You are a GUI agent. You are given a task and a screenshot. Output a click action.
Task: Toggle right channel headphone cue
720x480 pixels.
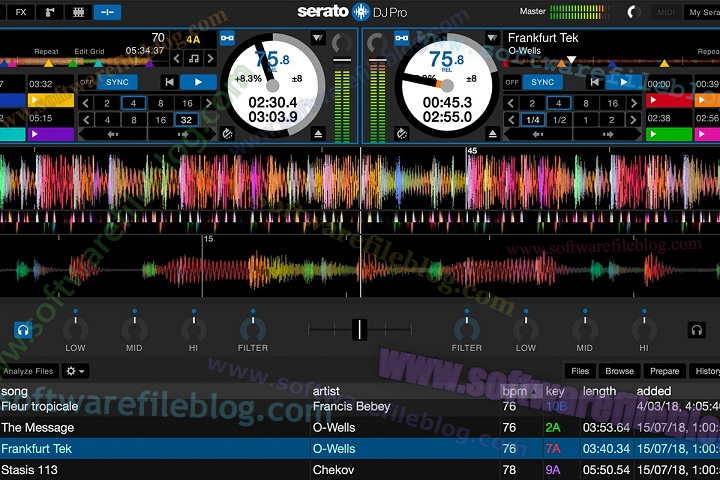(697, 330)
